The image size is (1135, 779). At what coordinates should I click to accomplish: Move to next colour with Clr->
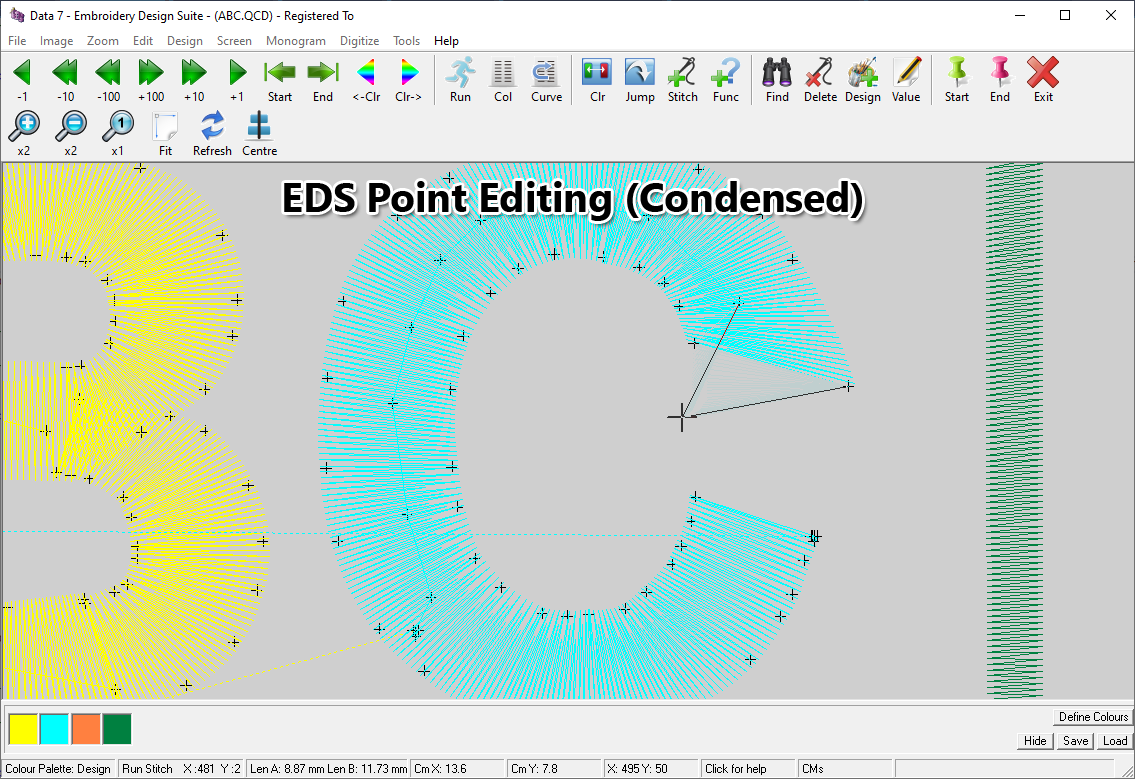409,80
